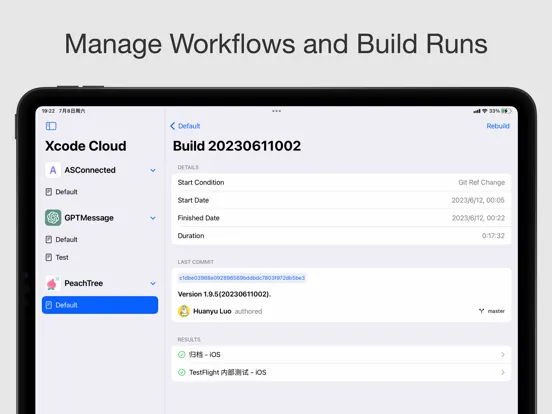Open the GPTMessage app icon
Viewport: 552px width, 414px height.
click(53, 218)
